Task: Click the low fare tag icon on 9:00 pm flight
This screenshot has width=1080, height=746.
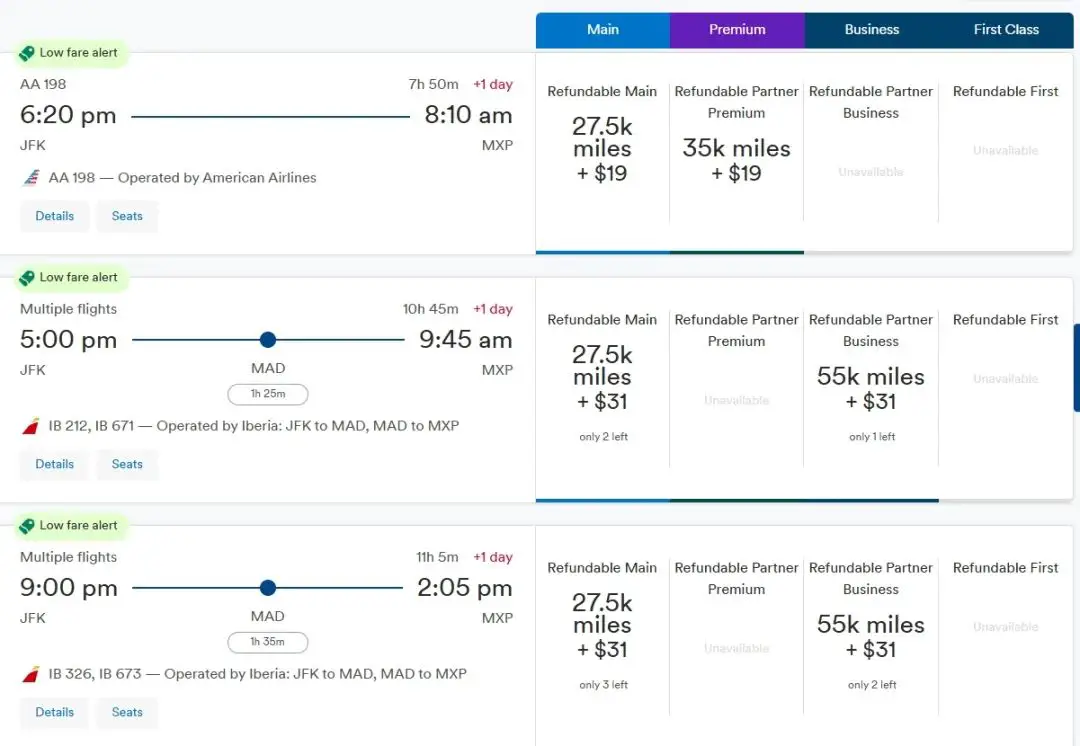Action: click(x=27, y=525)
